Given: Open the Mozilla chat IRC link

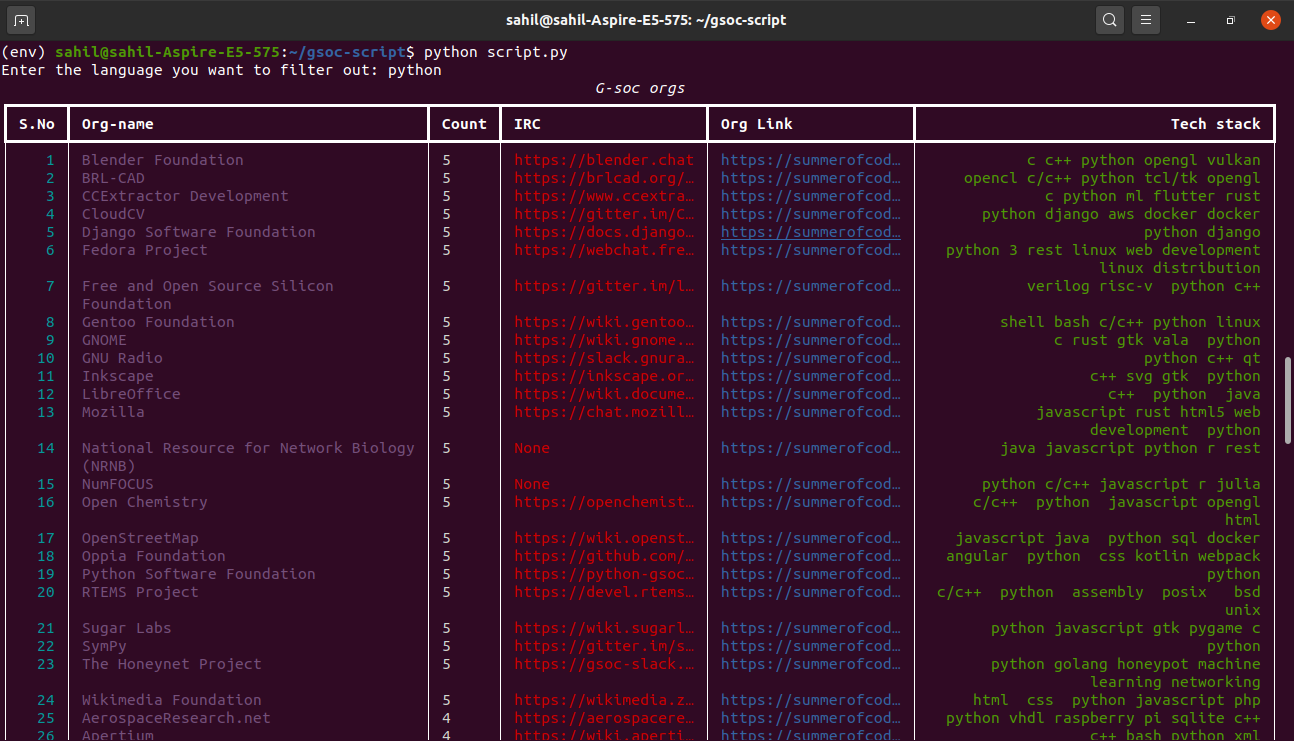Looking at the screenshot, I should click(x=604, y=412).
